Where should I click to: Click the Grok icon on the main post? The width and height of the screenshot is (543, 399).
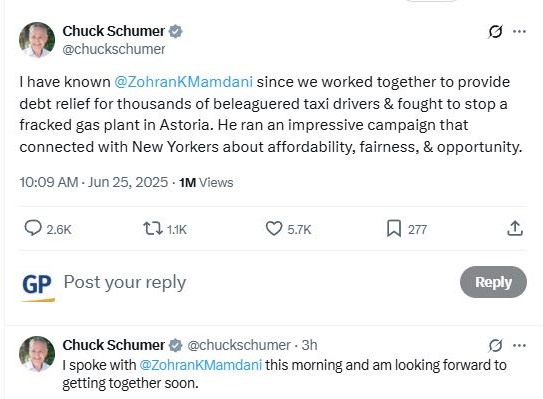[x=495, y=32]
